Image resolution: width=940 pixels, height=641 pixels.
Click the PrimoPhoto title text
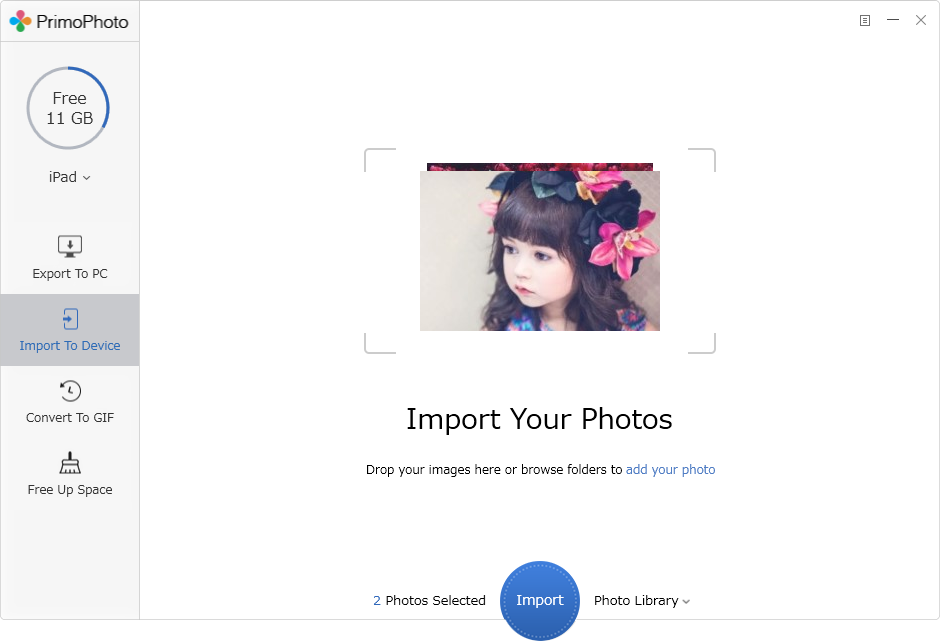coord(82,22)
